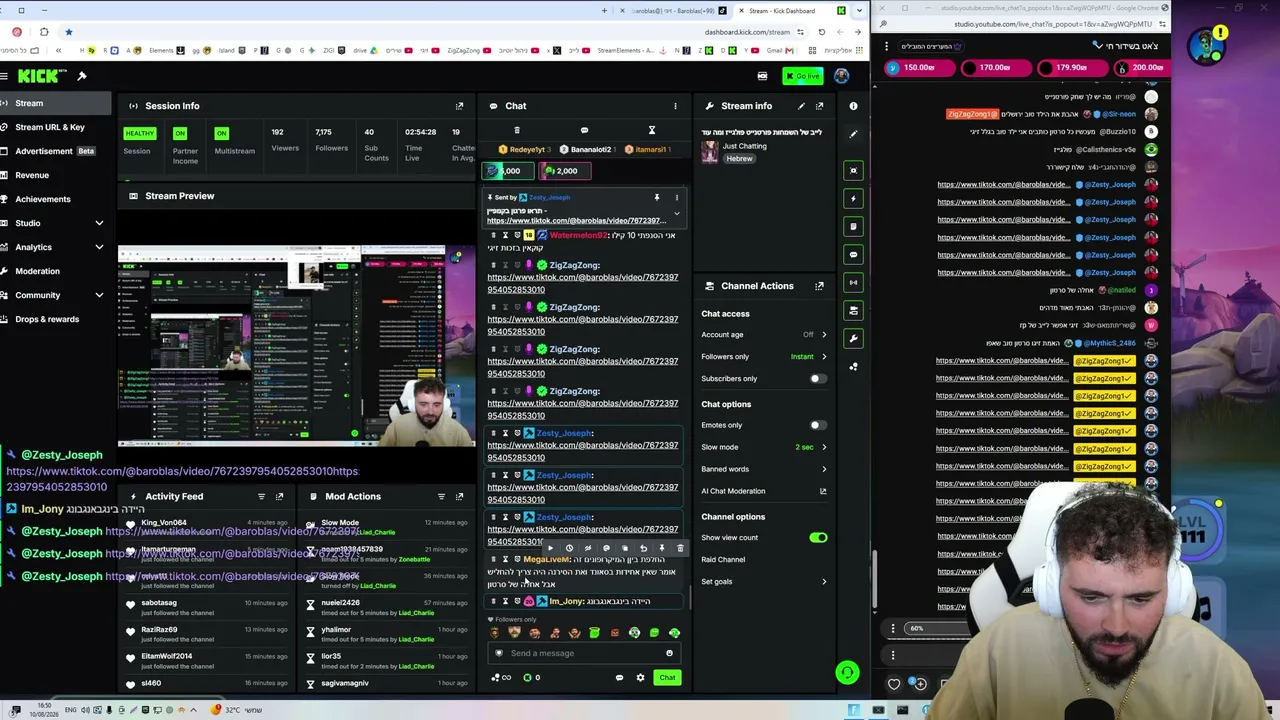This screenshot has width=1280, height=720.
Task: Click the lightning bolt icon in right rail
Action: 853,198
